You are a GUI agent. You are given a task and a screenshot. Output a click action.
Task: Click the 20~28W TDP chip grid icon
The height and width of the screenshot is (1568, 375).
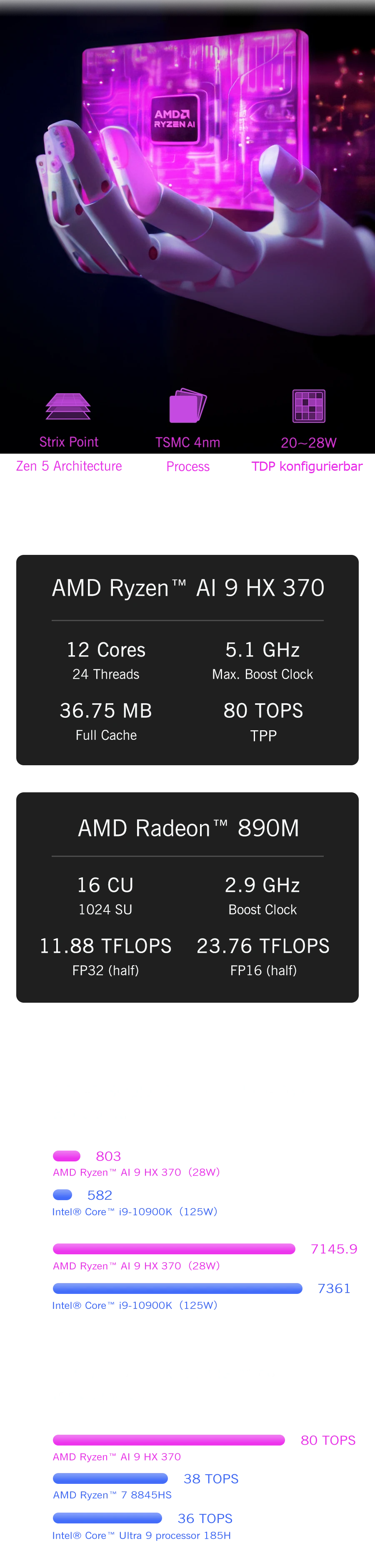309,406
